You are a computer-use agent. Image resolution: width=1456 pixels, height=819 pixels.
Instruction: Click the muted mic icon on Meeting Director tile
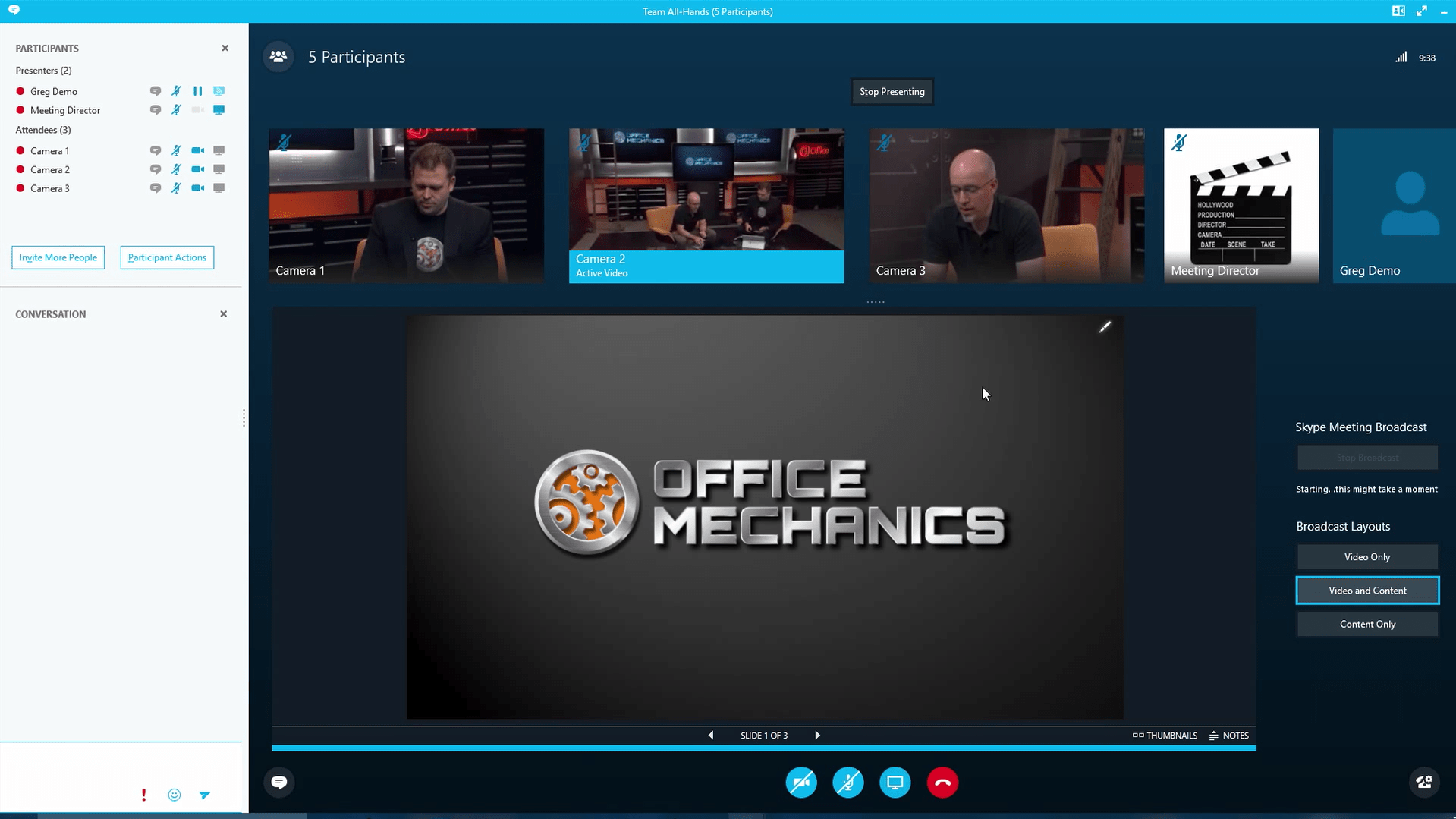click(x=1179, y=142)
